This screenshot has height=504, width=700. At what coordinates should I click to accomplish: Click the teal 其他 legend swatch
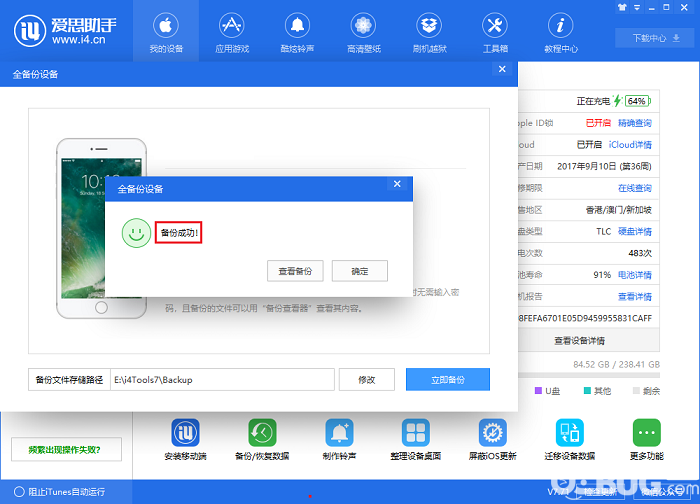[x=587, y=391]
